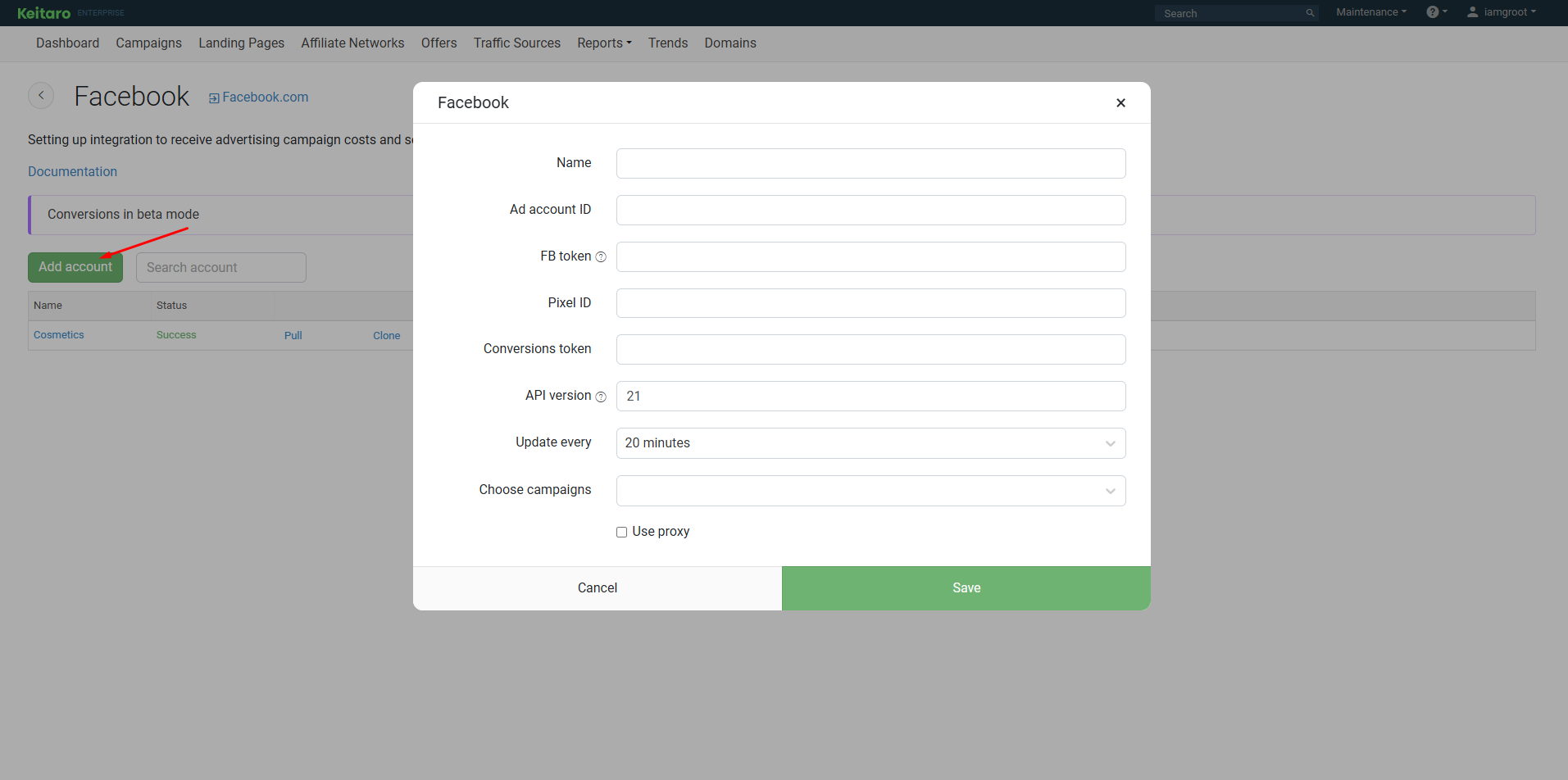Click the Cancel button
Viewport: 1568px width, 780px height.
point(597,588)
